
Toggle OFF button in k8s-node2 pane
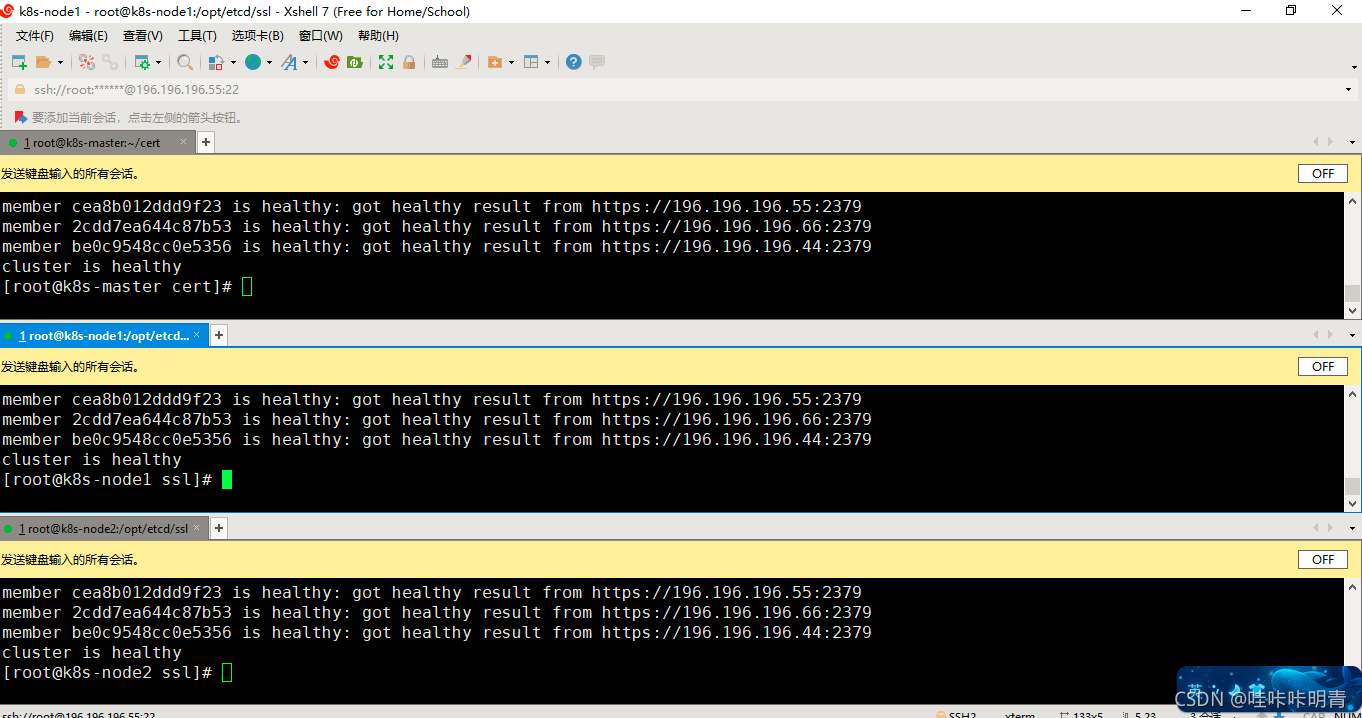tap(1323, 559)
